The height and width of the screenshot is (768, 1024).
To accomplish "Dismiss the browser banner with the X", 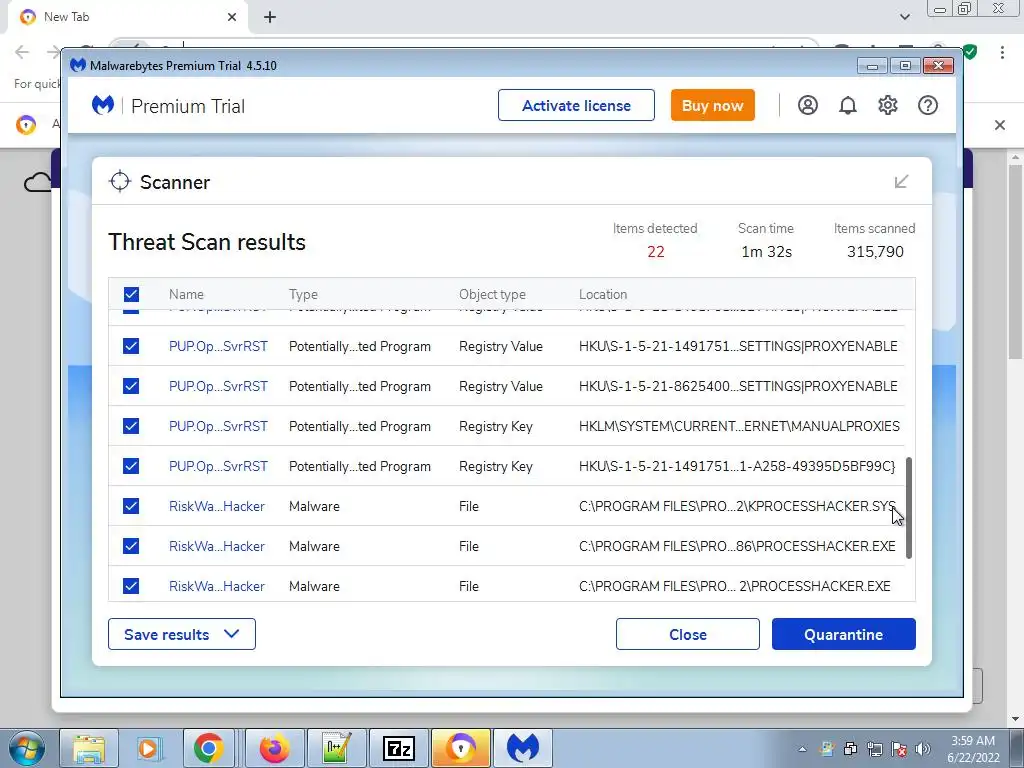I will coord(1000,125).
